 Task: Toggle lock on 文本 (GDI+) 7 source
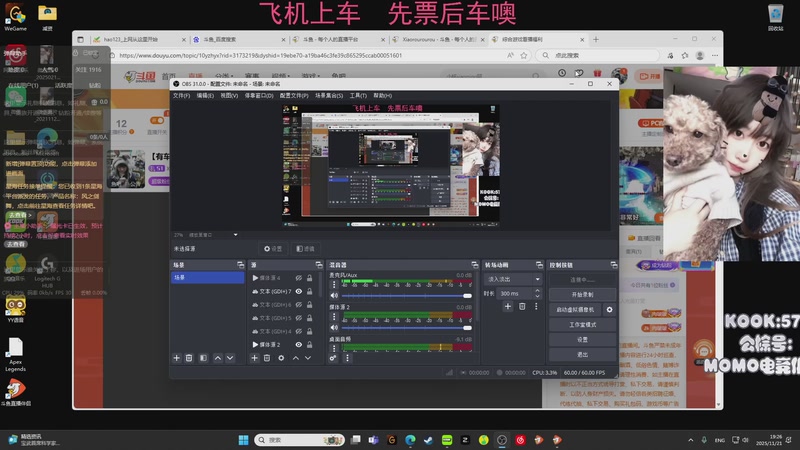[310, 291]
